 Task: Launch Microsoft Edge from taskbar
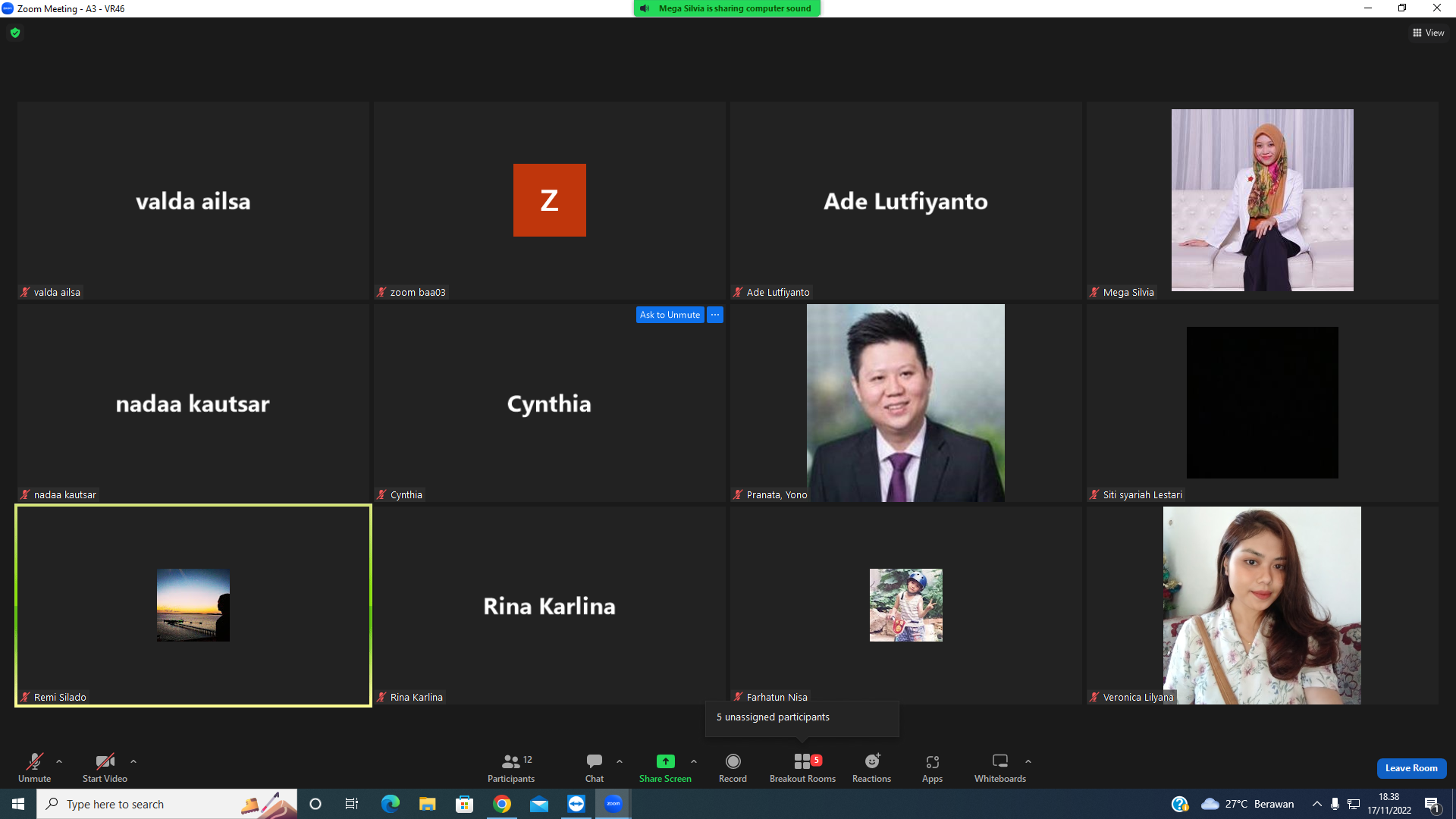(390, 804)
